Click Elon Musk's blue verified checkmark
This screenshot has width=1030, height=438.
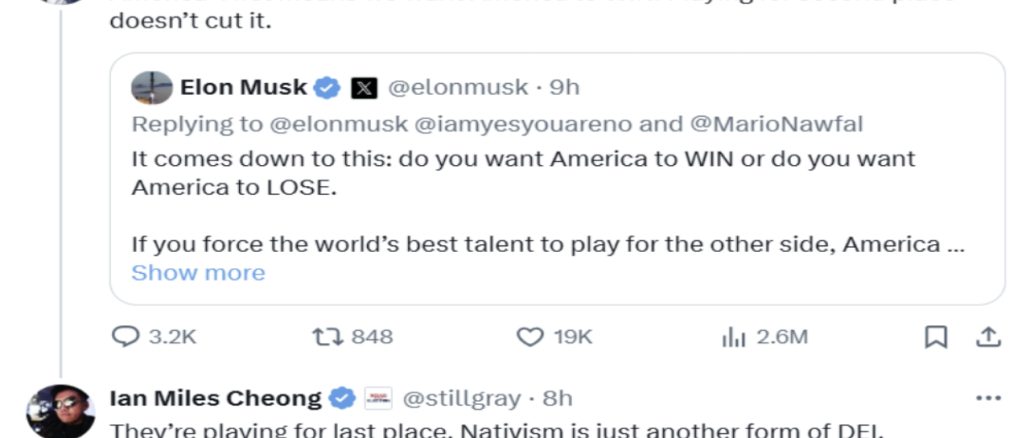coord(328,88)
